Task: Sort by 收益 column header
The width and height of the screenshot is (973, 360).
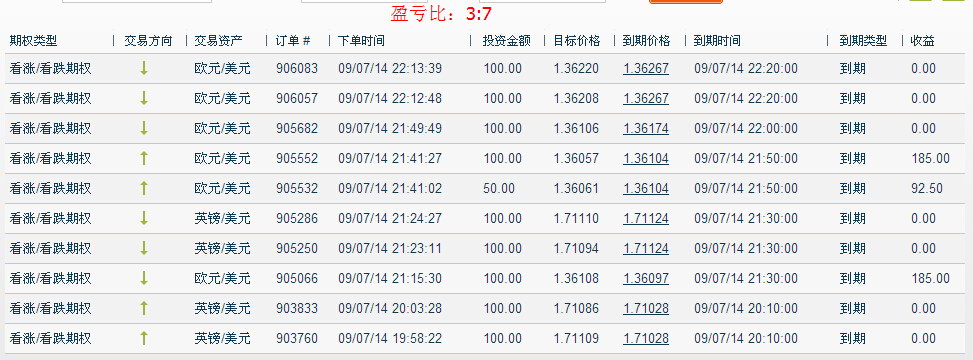Action: pyautogui.click(x=922, y=41)
